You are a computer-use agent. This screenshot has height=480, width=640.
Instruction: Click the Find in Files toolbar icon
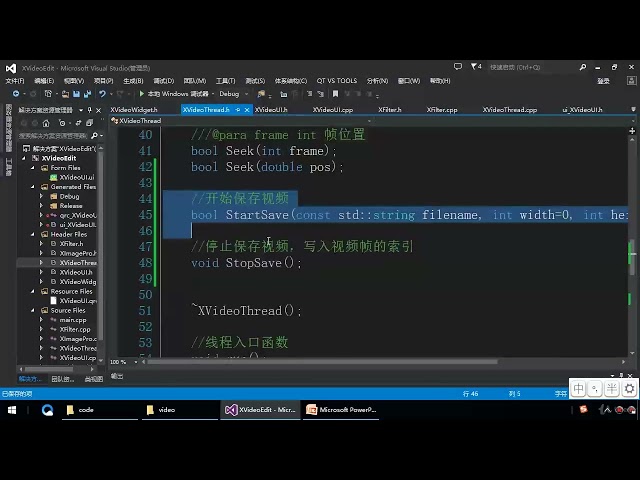point(261,94)
